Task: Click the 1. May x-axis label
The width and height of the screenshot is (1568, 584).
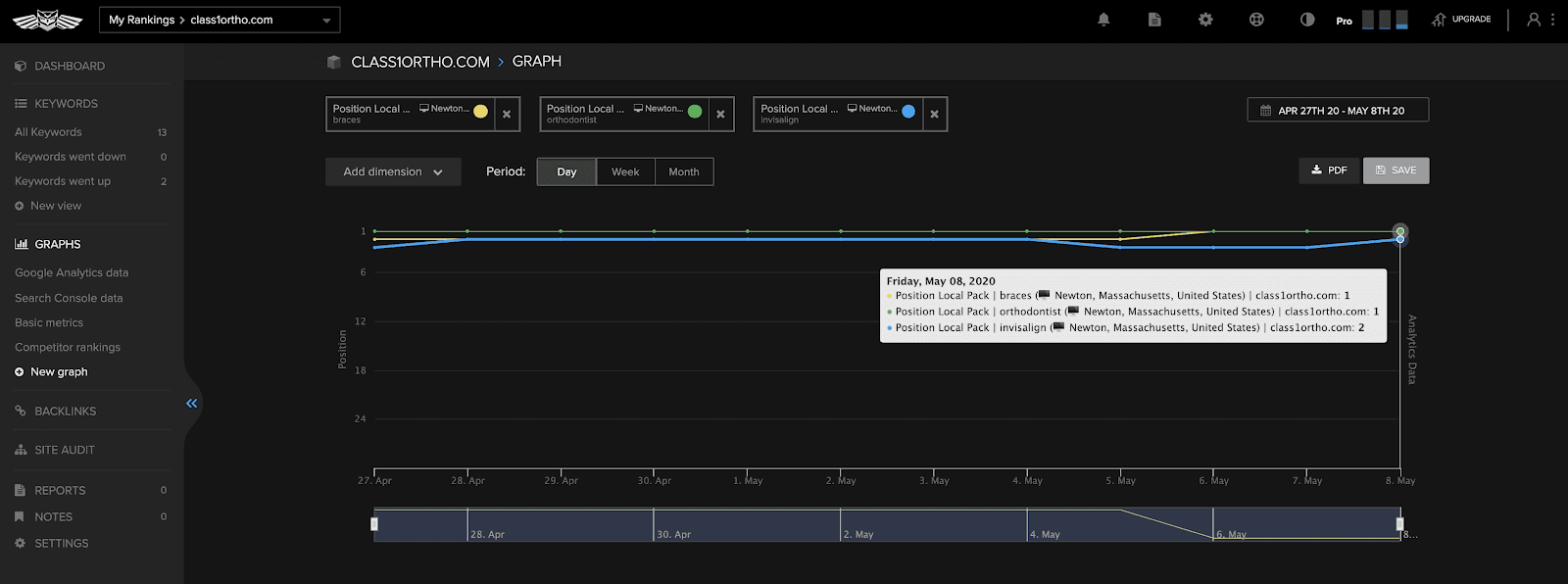Action: pos(748,480)
